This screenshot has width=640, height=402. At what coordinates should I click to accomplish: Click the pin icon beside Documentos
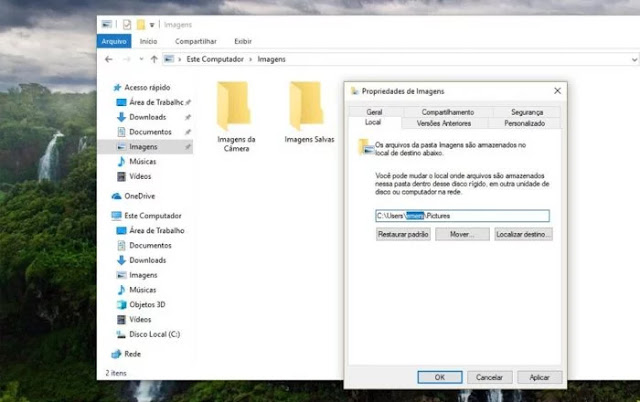[x=188, y=132]
